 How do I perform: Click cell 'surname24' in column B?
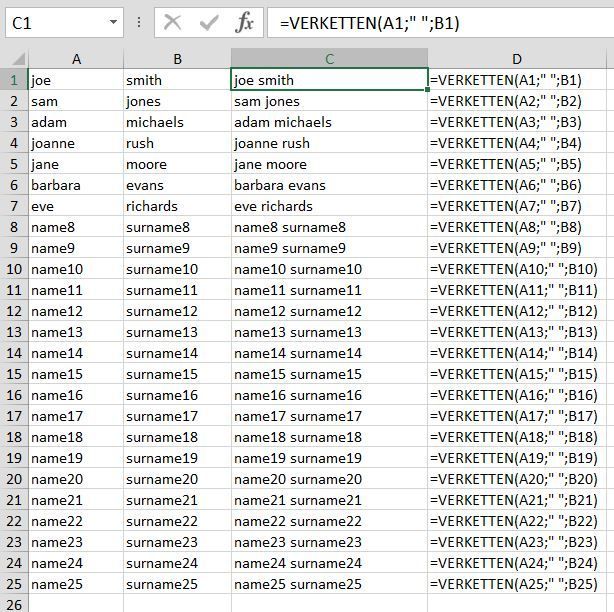click(177, 563)
